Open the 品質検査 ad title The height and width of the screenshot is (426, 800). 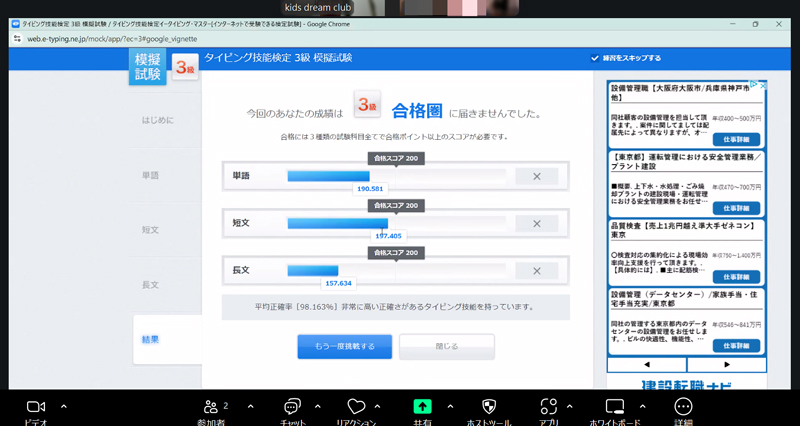(682, 230)
